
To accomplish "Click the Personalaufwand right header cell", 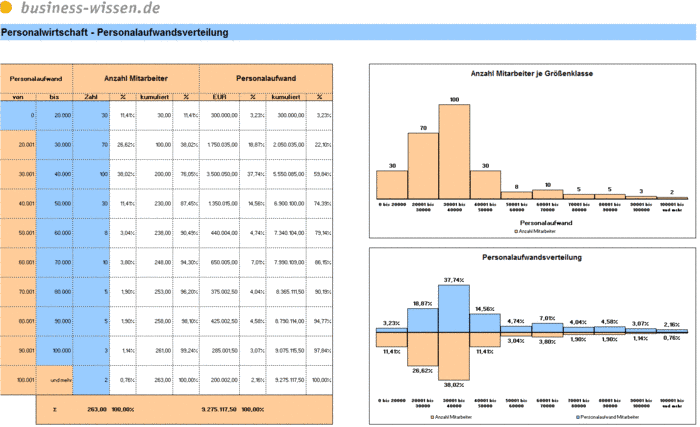I will click(266, 79).
